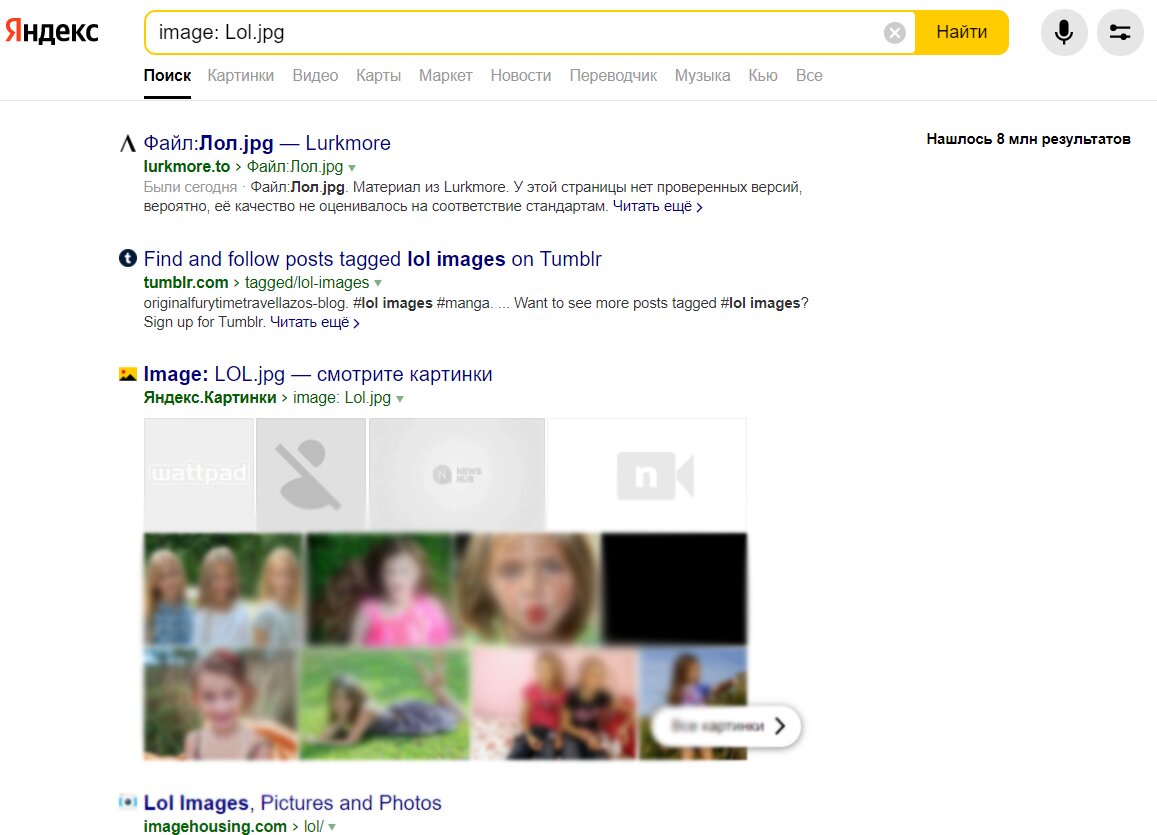Expand imagehousing.com result dropdown arrow
This screenshot has width=1157, height=835.
(x=332, y=827)
